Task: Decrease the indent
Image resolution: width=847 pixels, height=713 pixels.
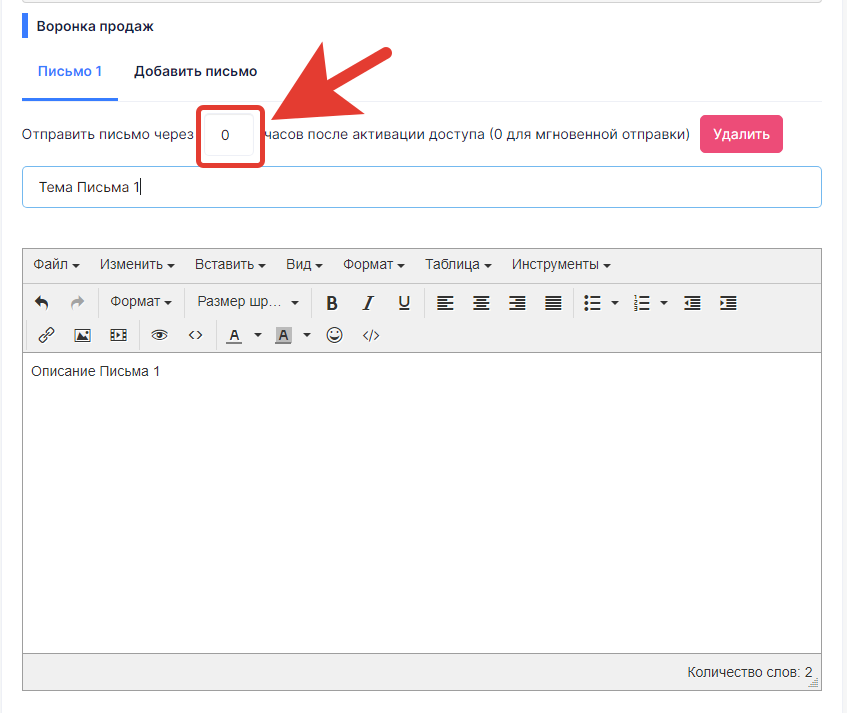Action: (x=692, y=303)
